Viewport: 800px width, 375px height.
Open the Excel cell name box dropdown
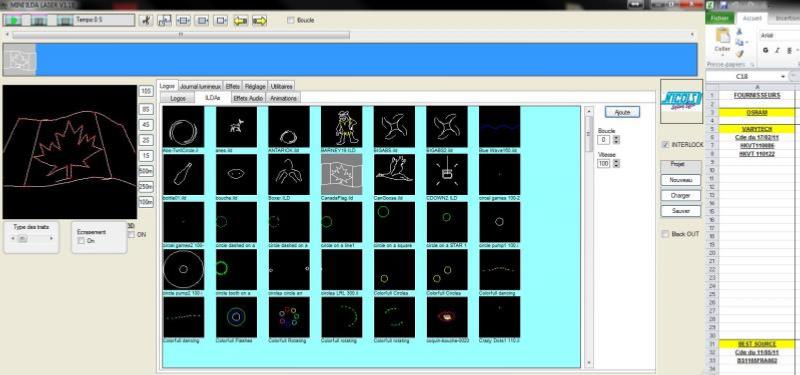point(784,76)
